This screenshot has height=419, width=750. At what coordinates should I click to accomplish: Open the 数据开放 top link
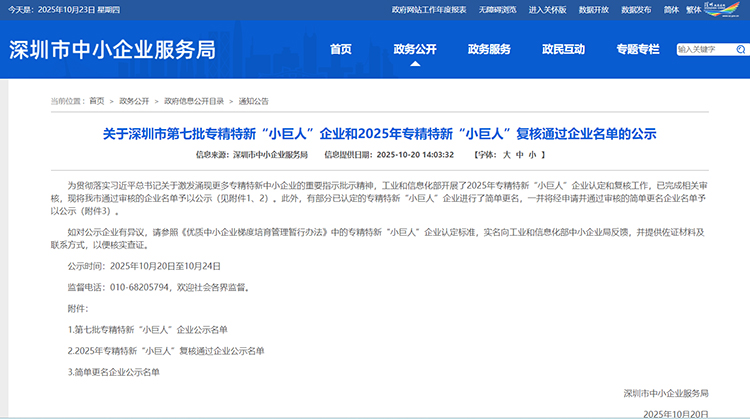coord(593,9)
